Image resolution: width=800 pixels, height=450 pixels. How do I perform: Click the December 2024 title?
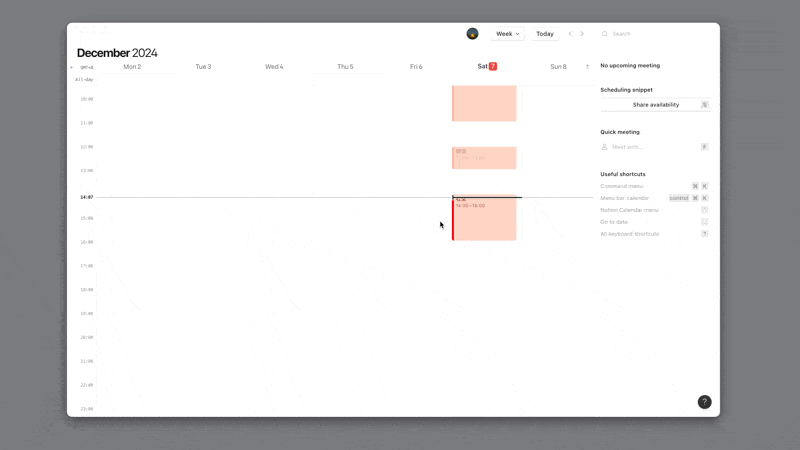tap(117, 53)
